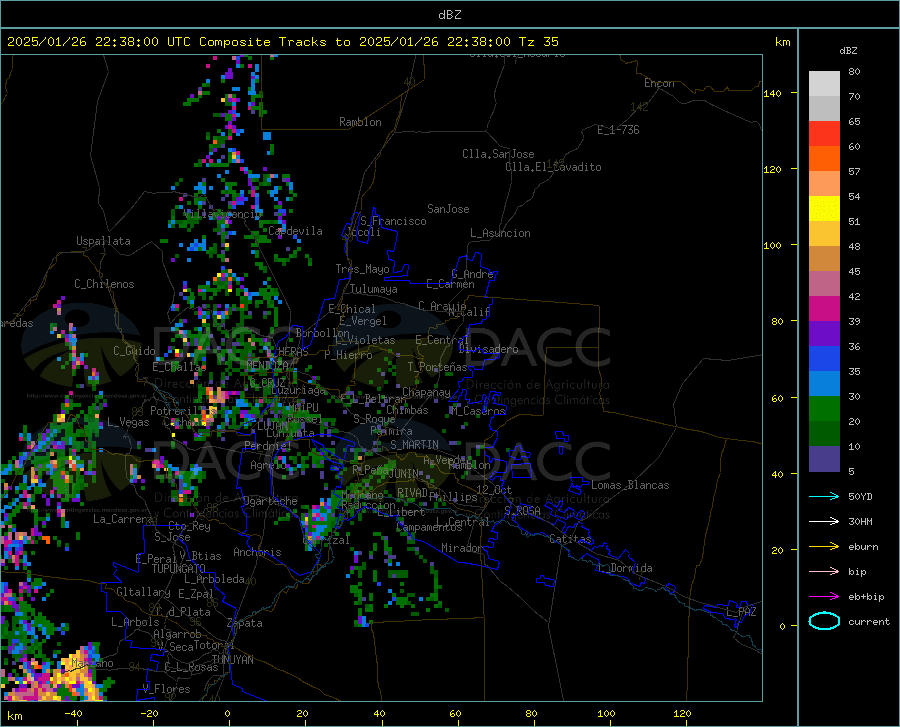Click the Anchoris label
This screenshot has height=727, width=900.
[257, 553]
